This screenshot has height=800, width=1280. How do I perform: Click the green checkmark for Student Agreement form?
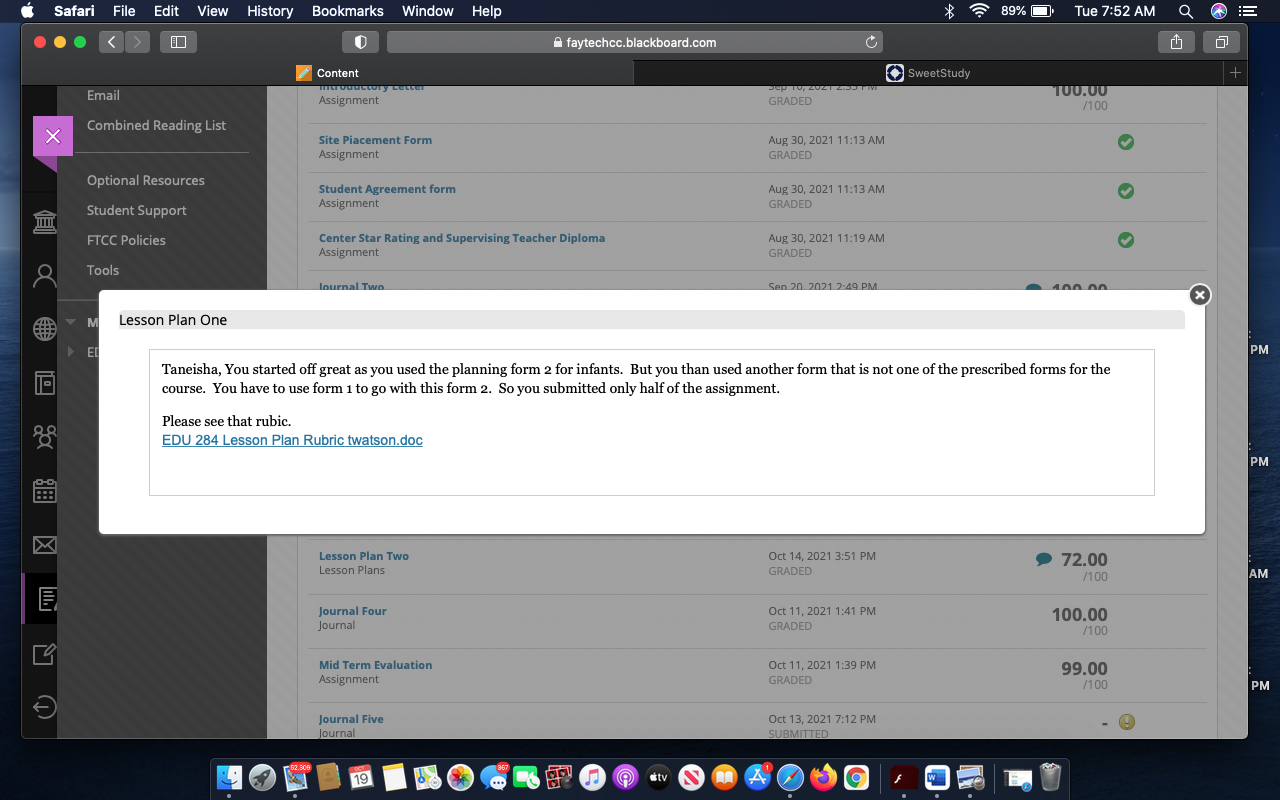pos(1126,190)
